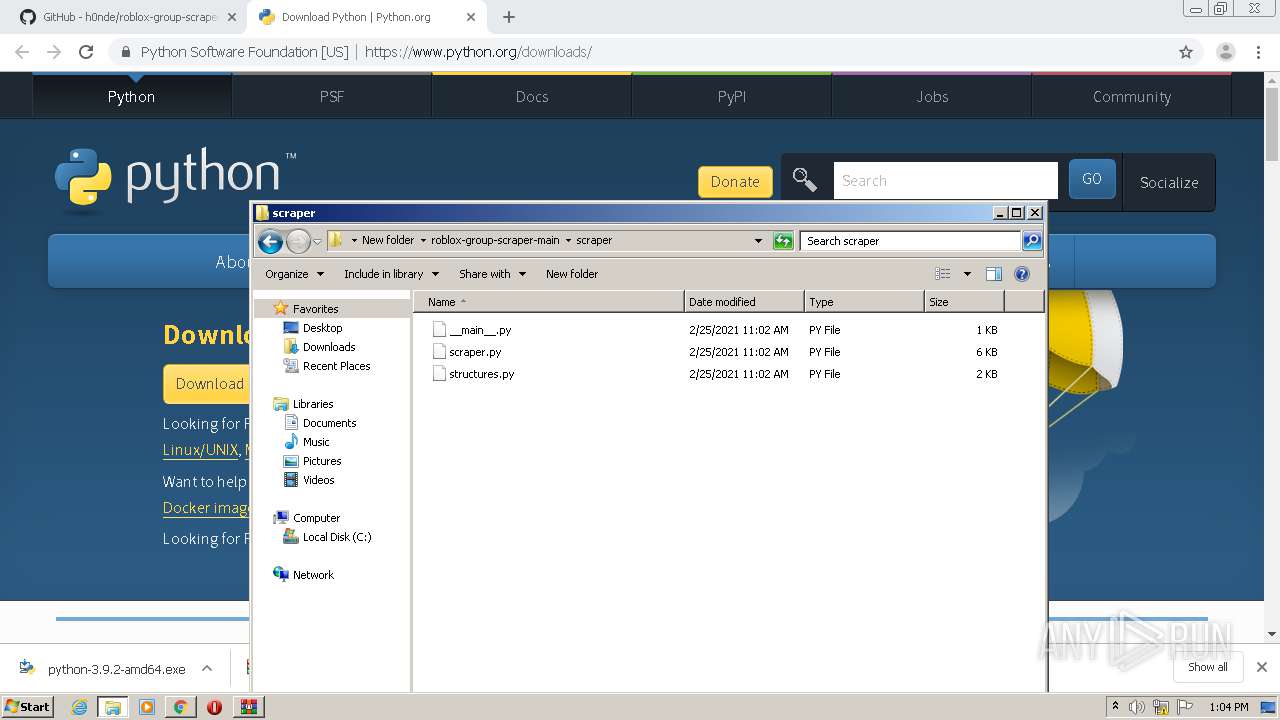Toggle the Explorer preview pane
The width and height of the screenshot is (1280, 720).
pos(993,274)
